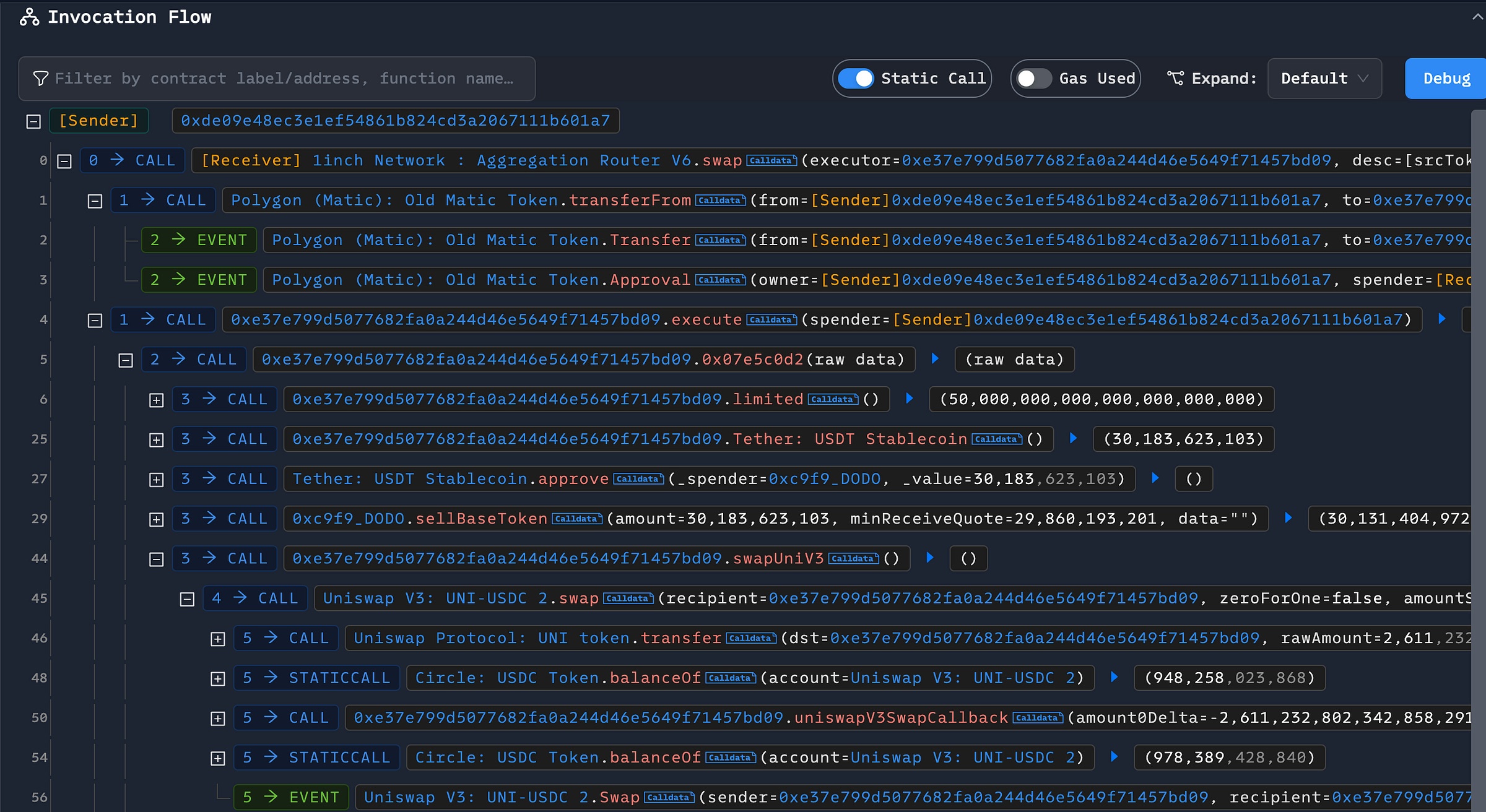Click the filter funnel icon
Image resolution: width=1486 pixels, height=812 pixels.
click(x=40, y=78)
